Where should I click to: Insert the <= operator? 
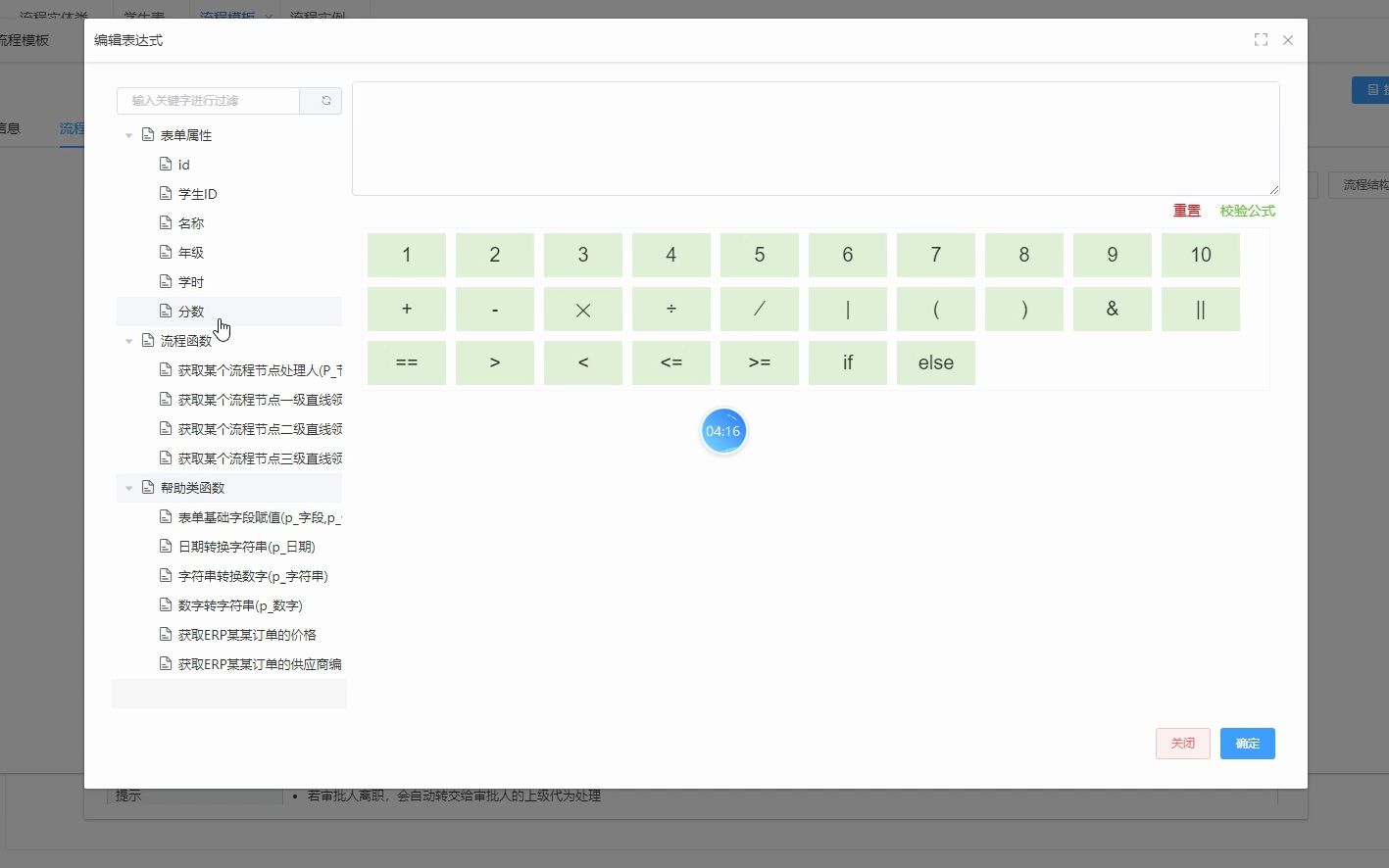click(671, 362)
